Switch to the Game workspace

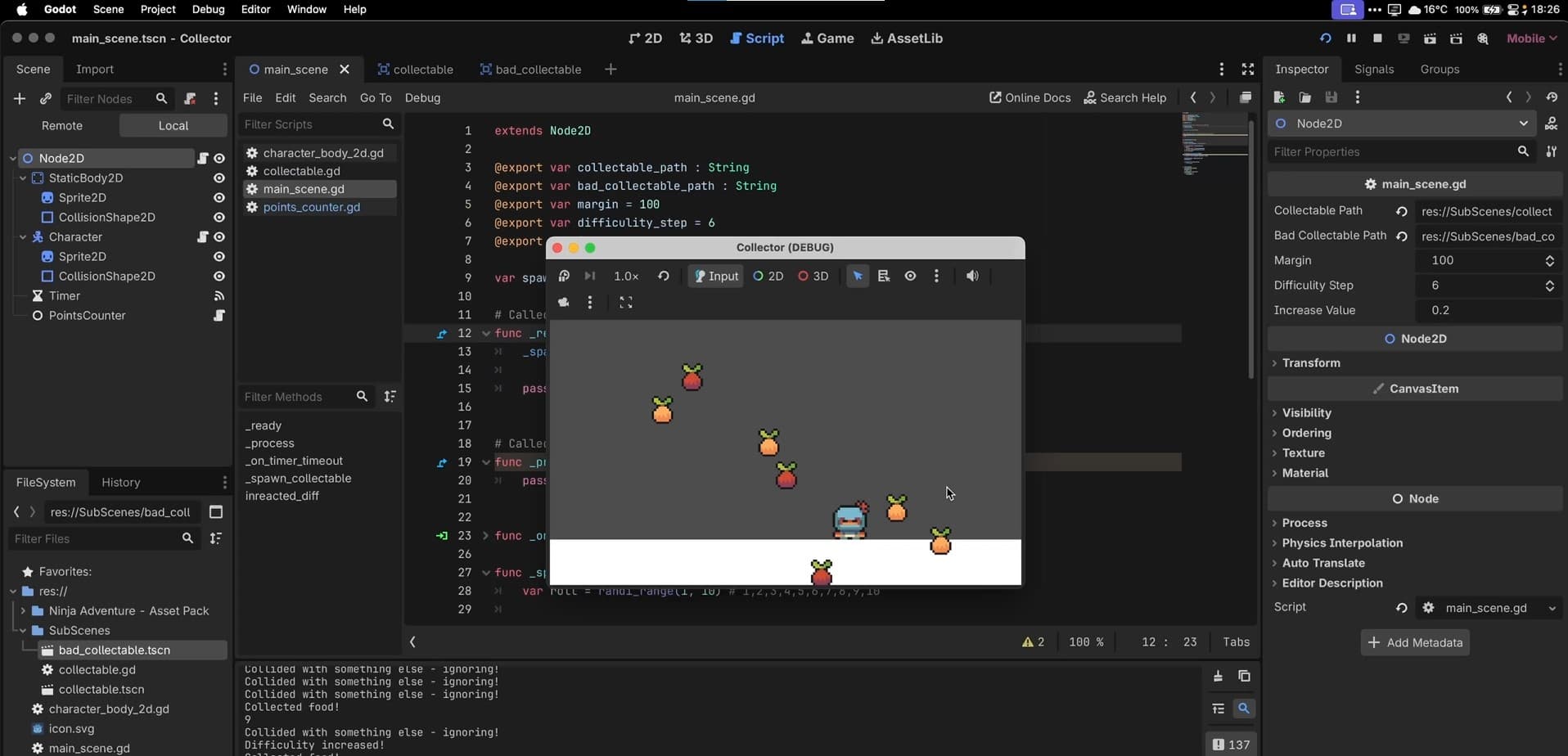827,38
